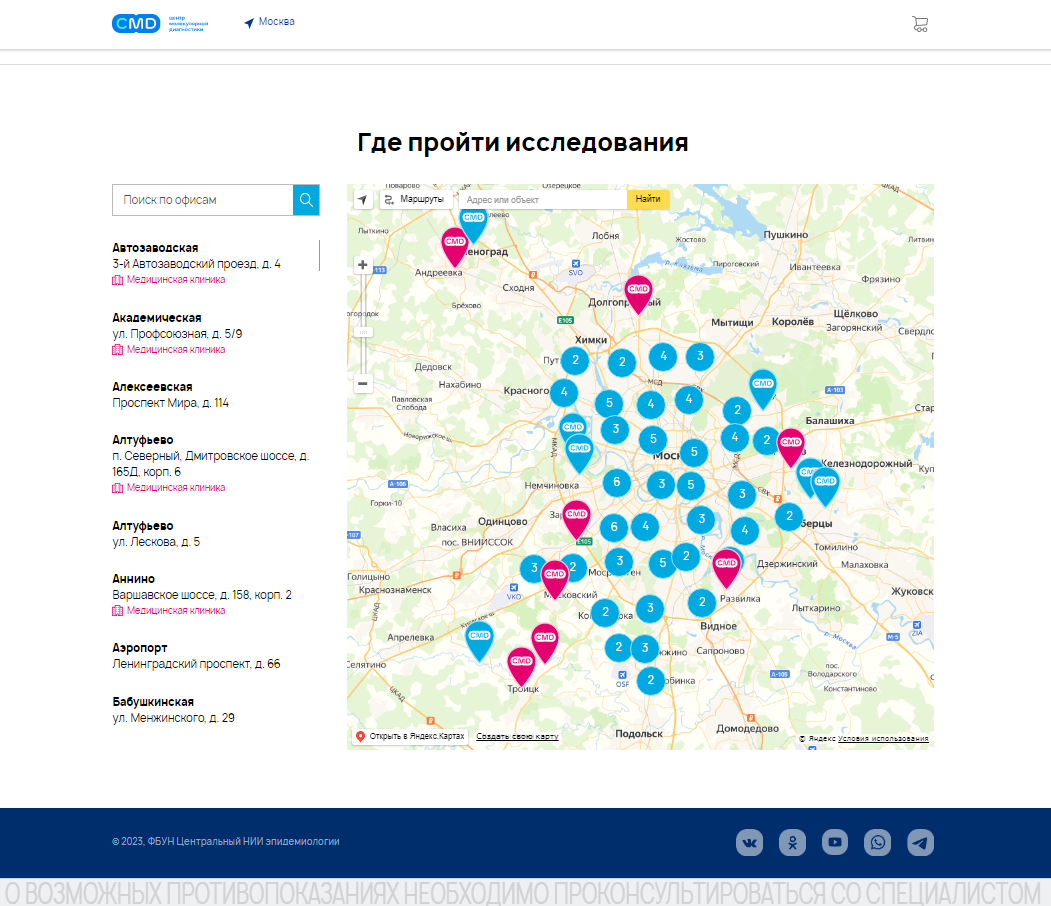Click the map zoom slider handle
The image size is (1051, 906).
click(363, 332)
